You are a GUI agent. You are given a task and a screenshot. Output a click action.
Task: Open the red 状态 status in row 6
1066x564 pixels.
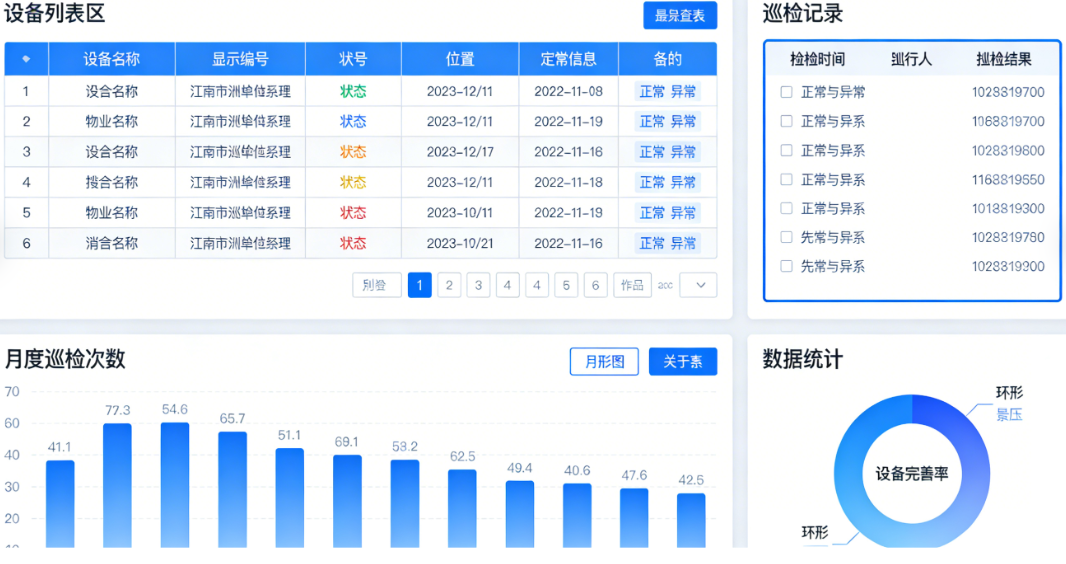click(x=353, y=243)
